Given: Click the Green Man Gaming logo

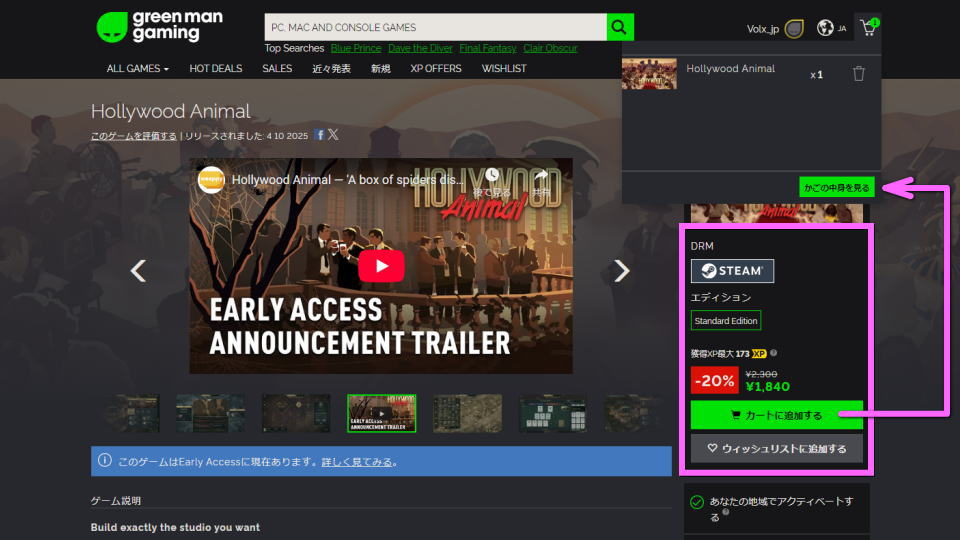Looking at the screenshot, I should point(159,27).
